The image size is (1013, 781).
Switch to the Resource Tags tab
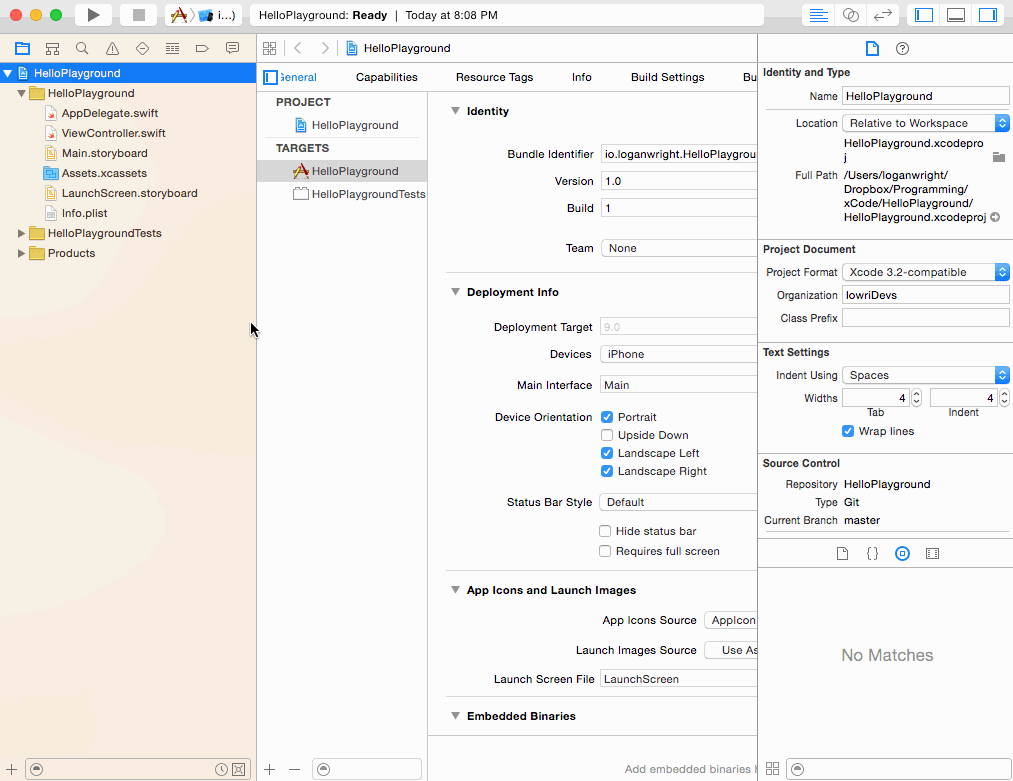tap(494, 78)
